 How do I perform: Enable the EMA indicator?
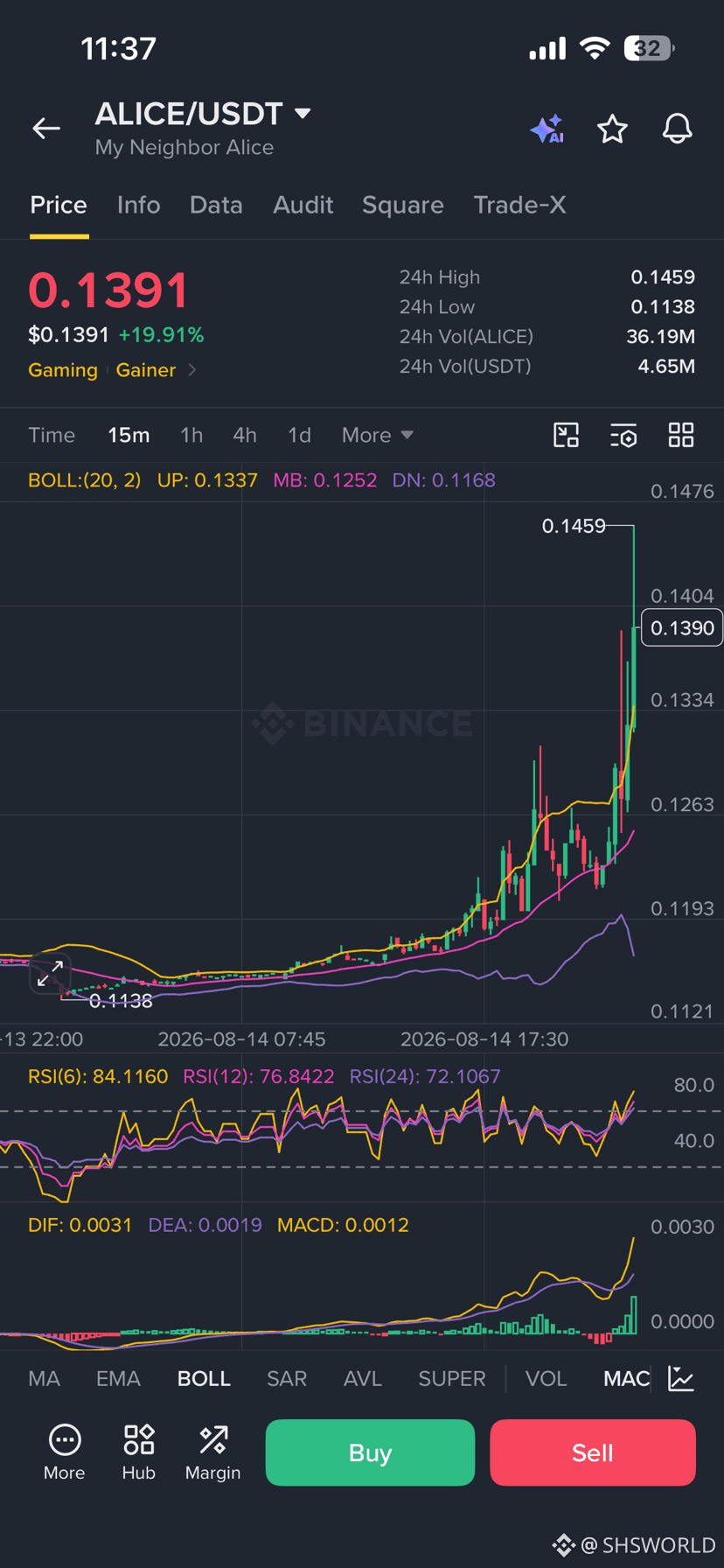point(118,1379)
